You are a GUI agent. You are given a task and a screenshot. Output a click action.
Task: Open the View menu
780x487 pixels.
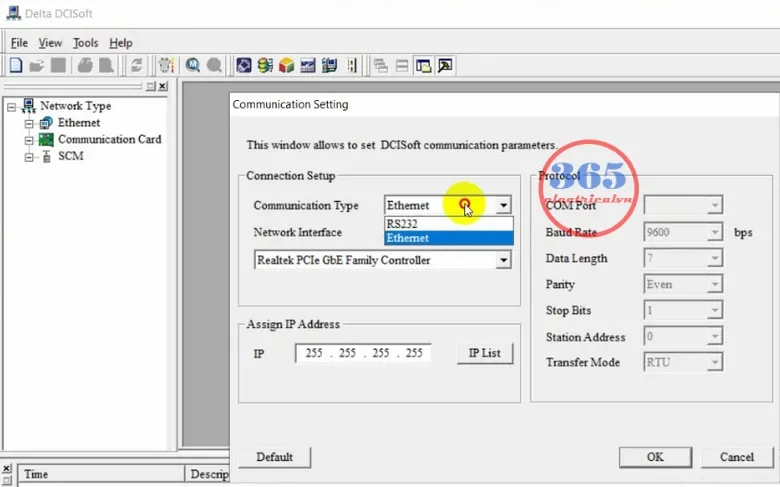coord(50,43)
